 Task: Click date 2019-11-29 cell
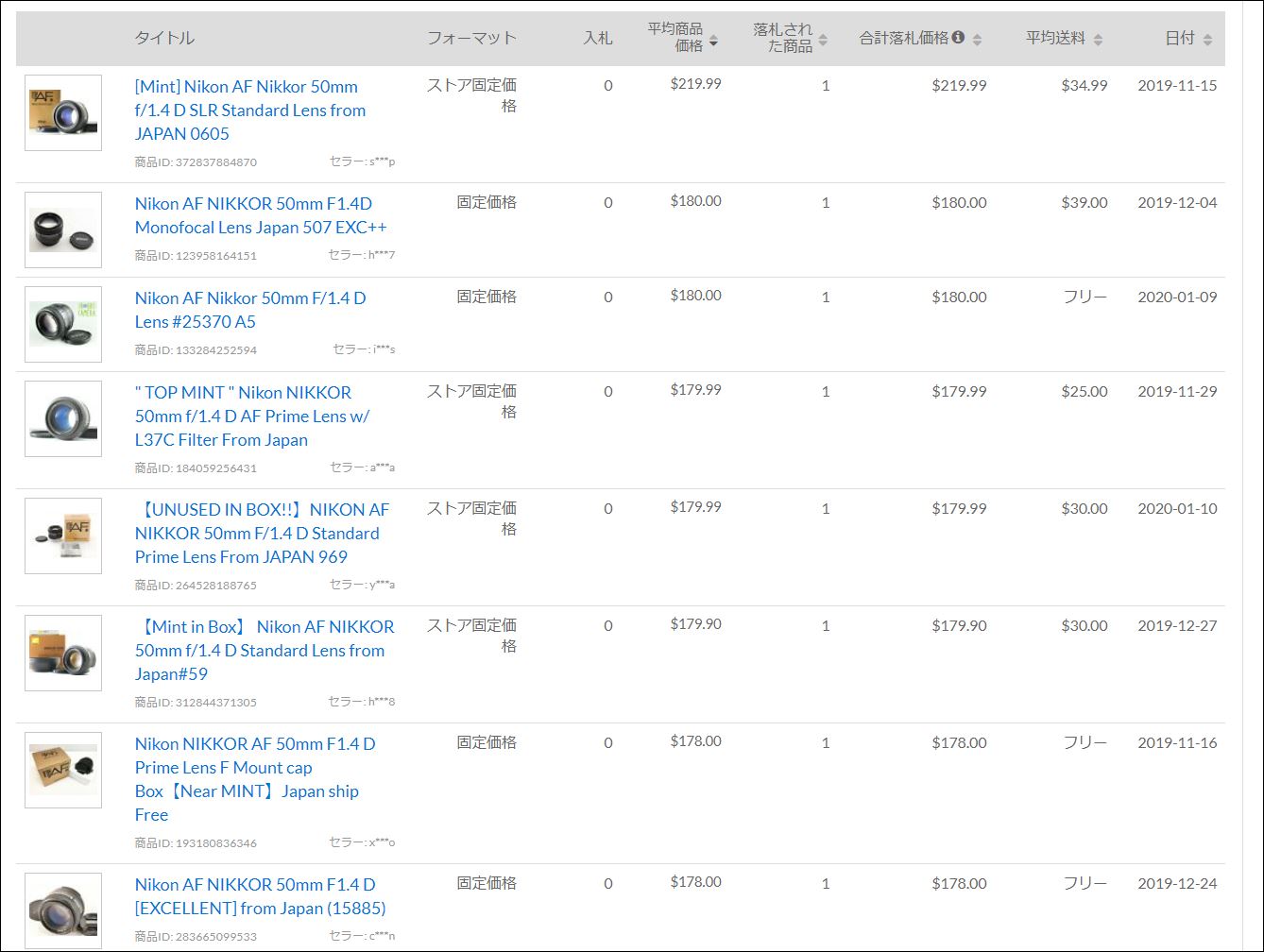click(x=1177, y=392)
